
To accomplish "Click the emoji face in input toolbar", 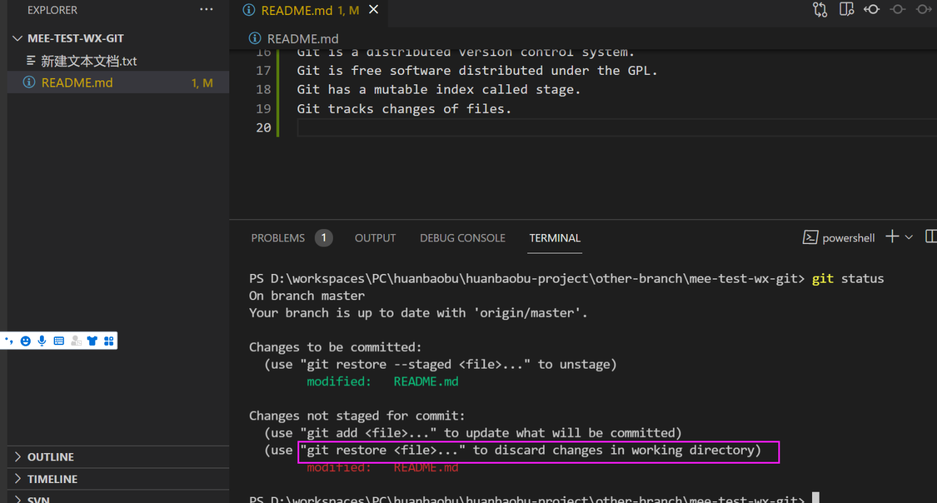I will click(25, 341).
